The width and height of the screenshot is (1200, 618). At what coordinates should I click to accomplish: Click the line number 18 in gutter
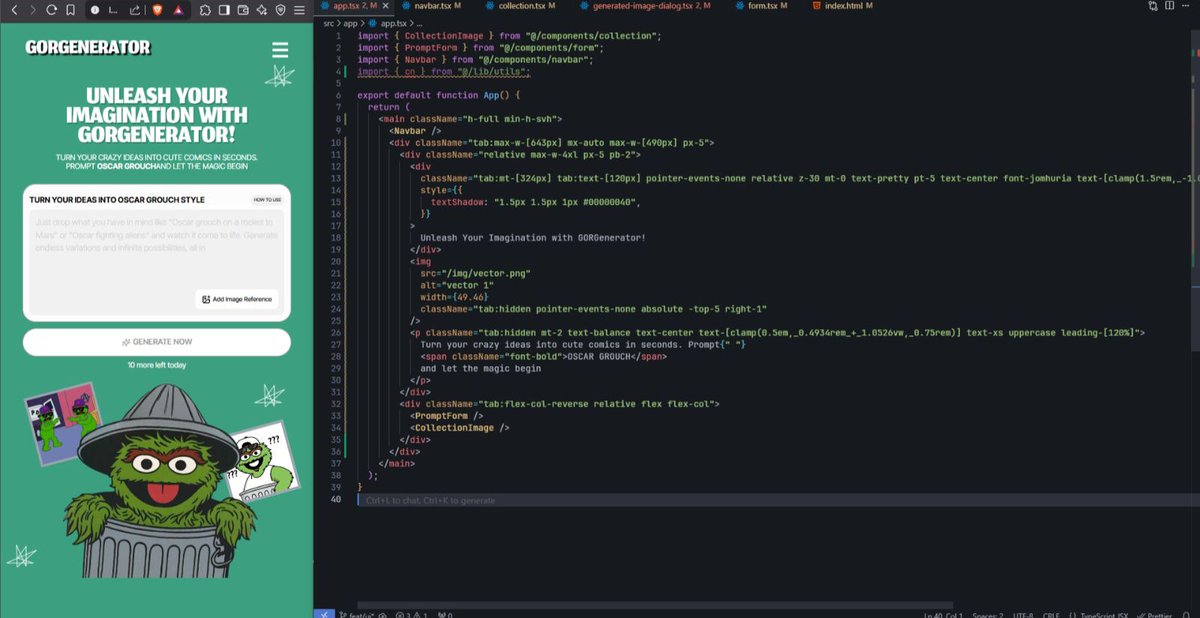pyautogui.click(x=336, y=237)
